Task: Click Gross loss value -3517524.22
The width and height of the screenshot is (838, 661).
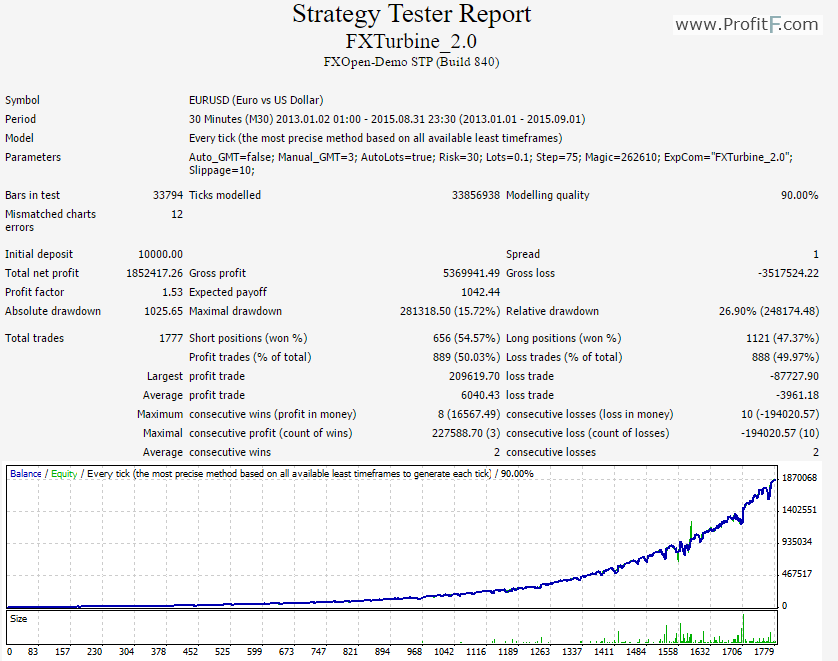Action: (x=788, y=274)
